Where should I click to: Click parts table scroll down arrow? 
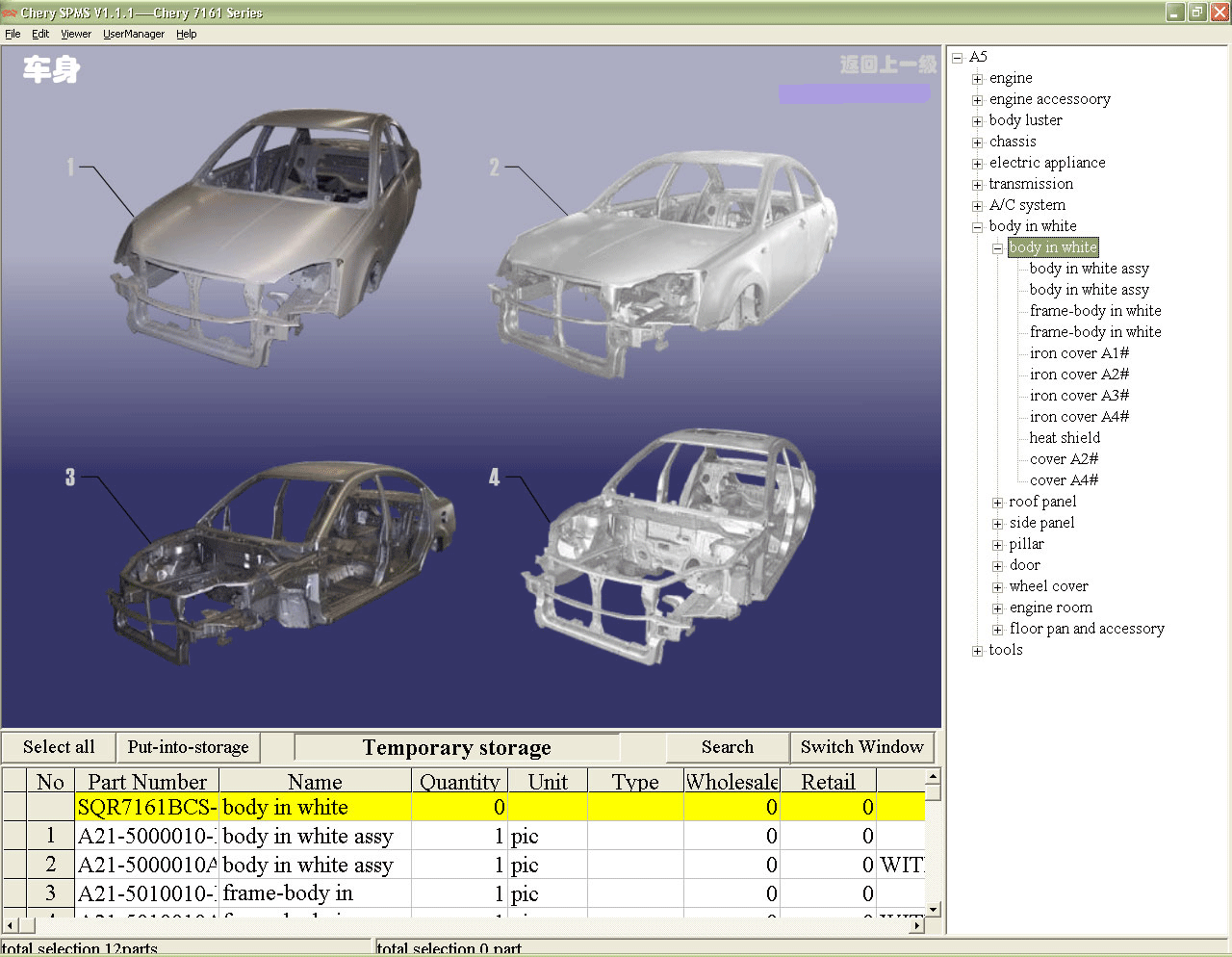(933, 909)
